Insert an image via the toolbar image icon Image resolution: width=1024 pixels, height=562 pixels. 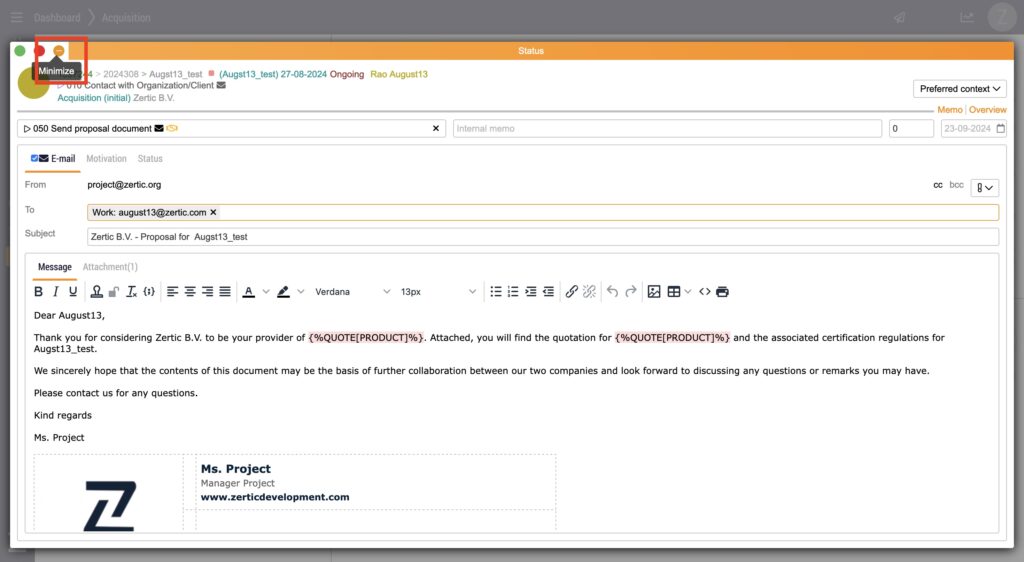click(654, 292)
